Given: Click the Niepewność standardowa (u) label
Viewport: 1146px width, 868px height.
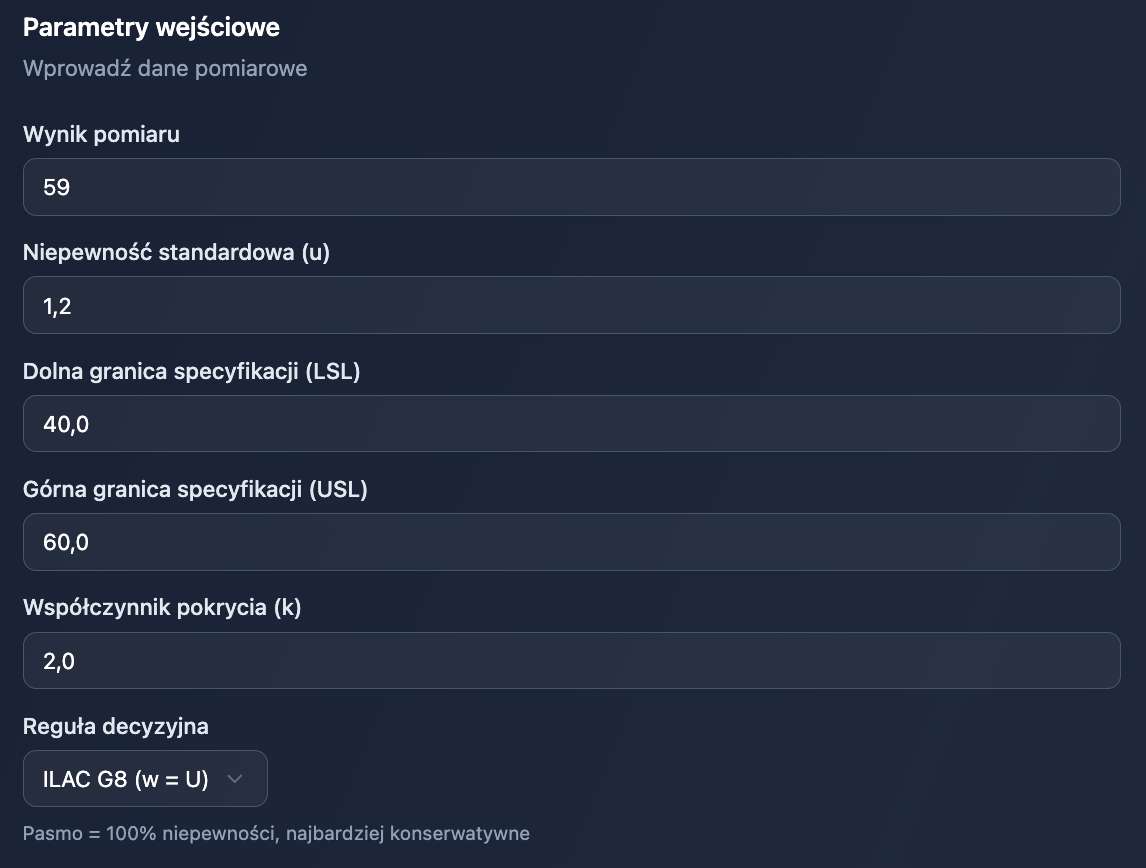Looking at the screenshot, I should [x=176, y=252].
